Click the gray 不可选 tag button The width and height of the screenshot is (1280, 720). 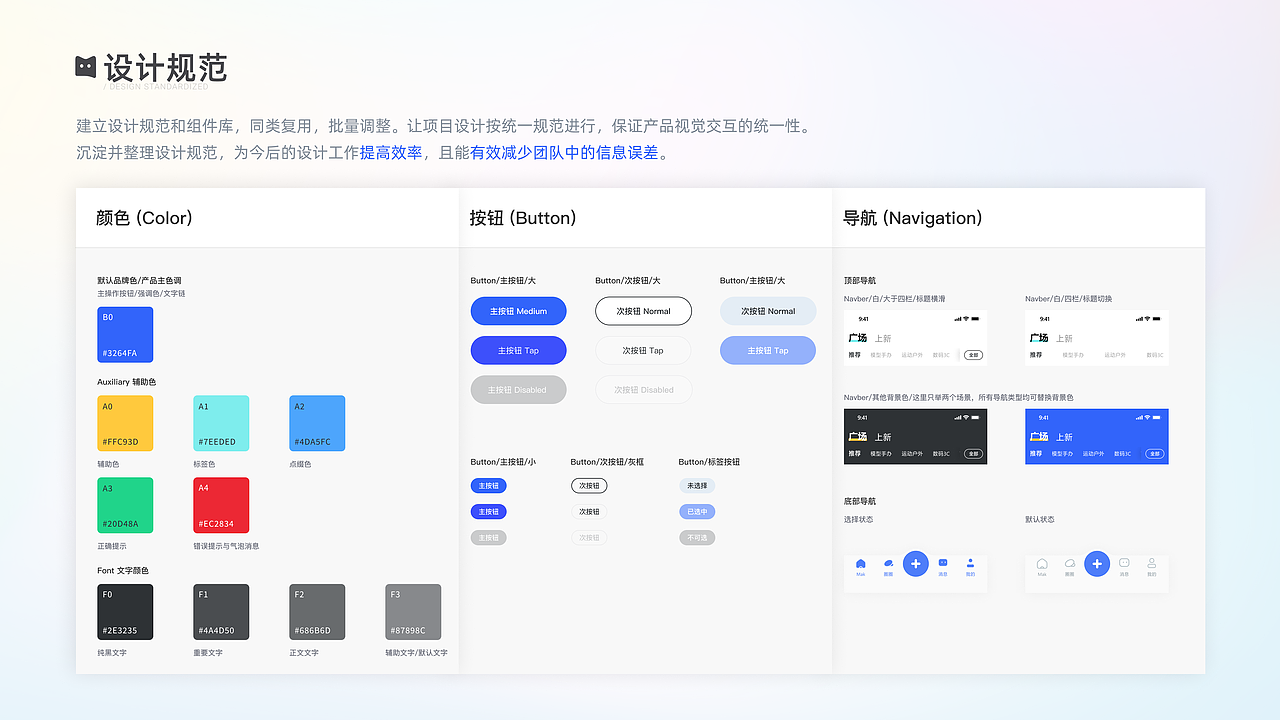coord(697,537)
